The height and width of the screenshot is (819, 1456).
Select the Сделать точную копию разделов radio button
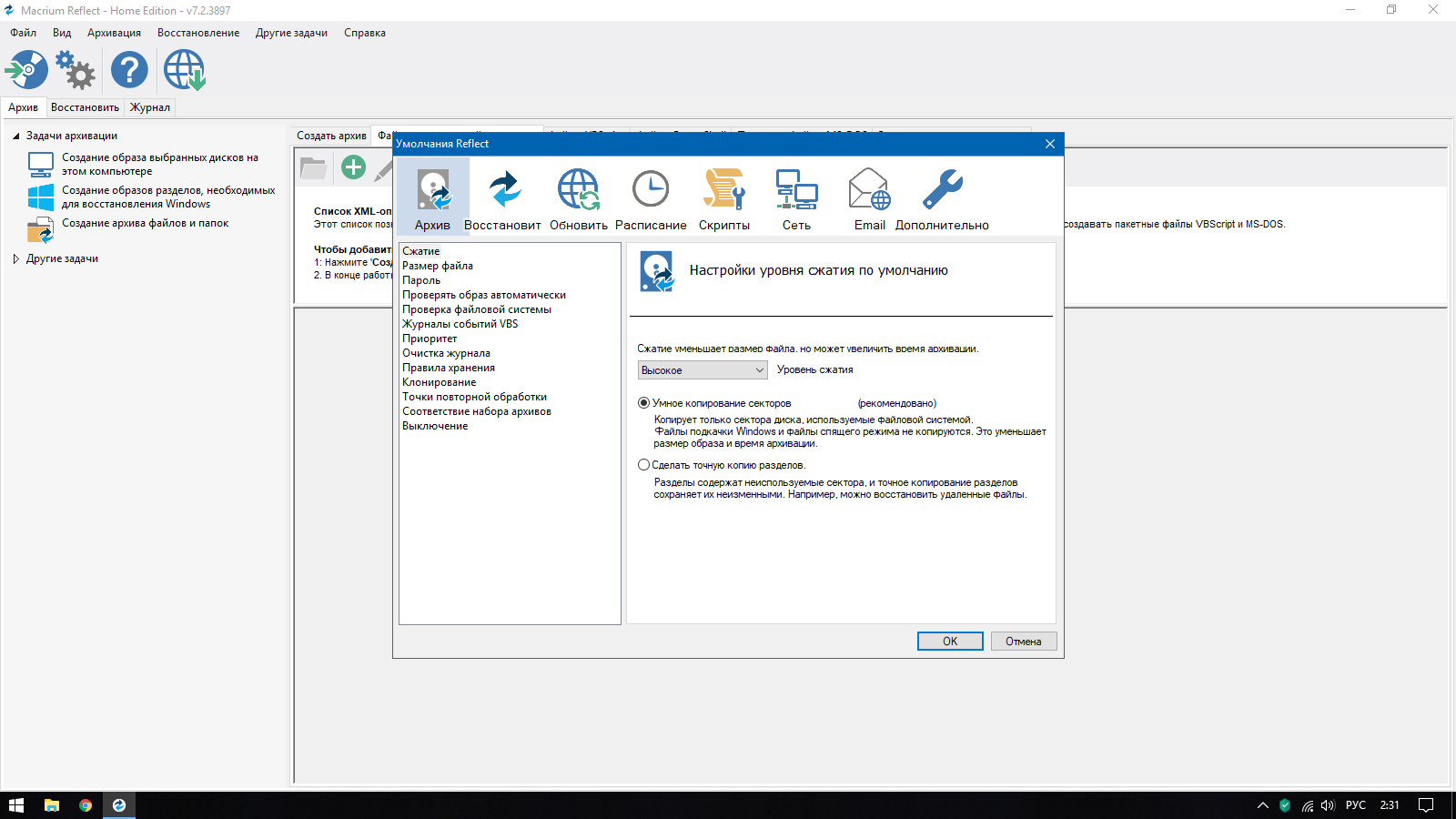click(x=644, y=465)
